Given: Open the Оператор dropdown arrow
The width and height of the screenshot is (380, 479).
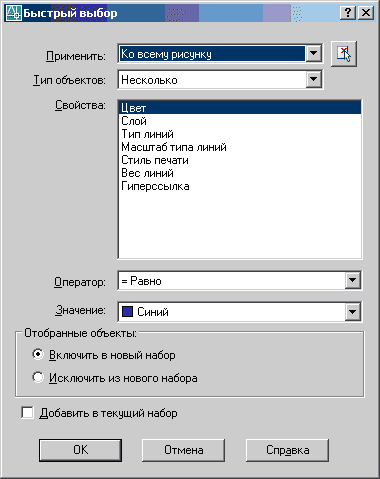Looking at the screenshot, I should click(353, 281).
